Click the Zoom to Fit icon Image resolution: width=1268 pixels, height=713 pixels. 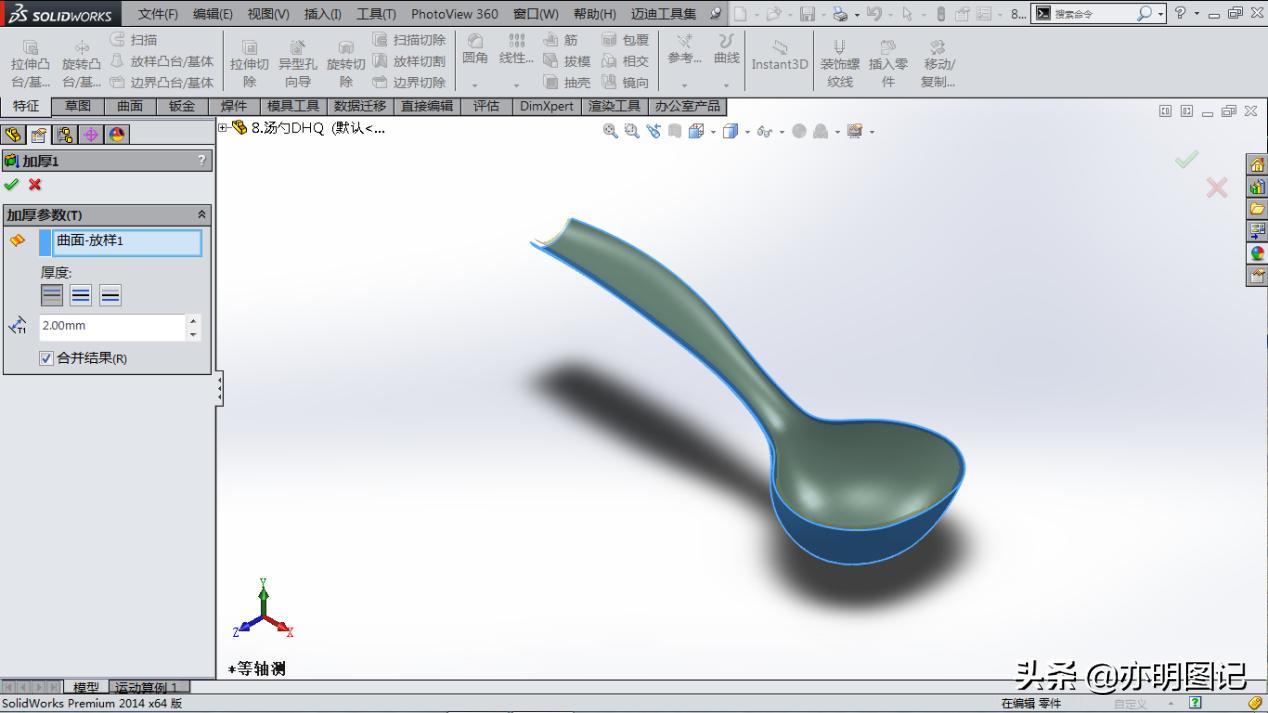(x=611, y=131)
